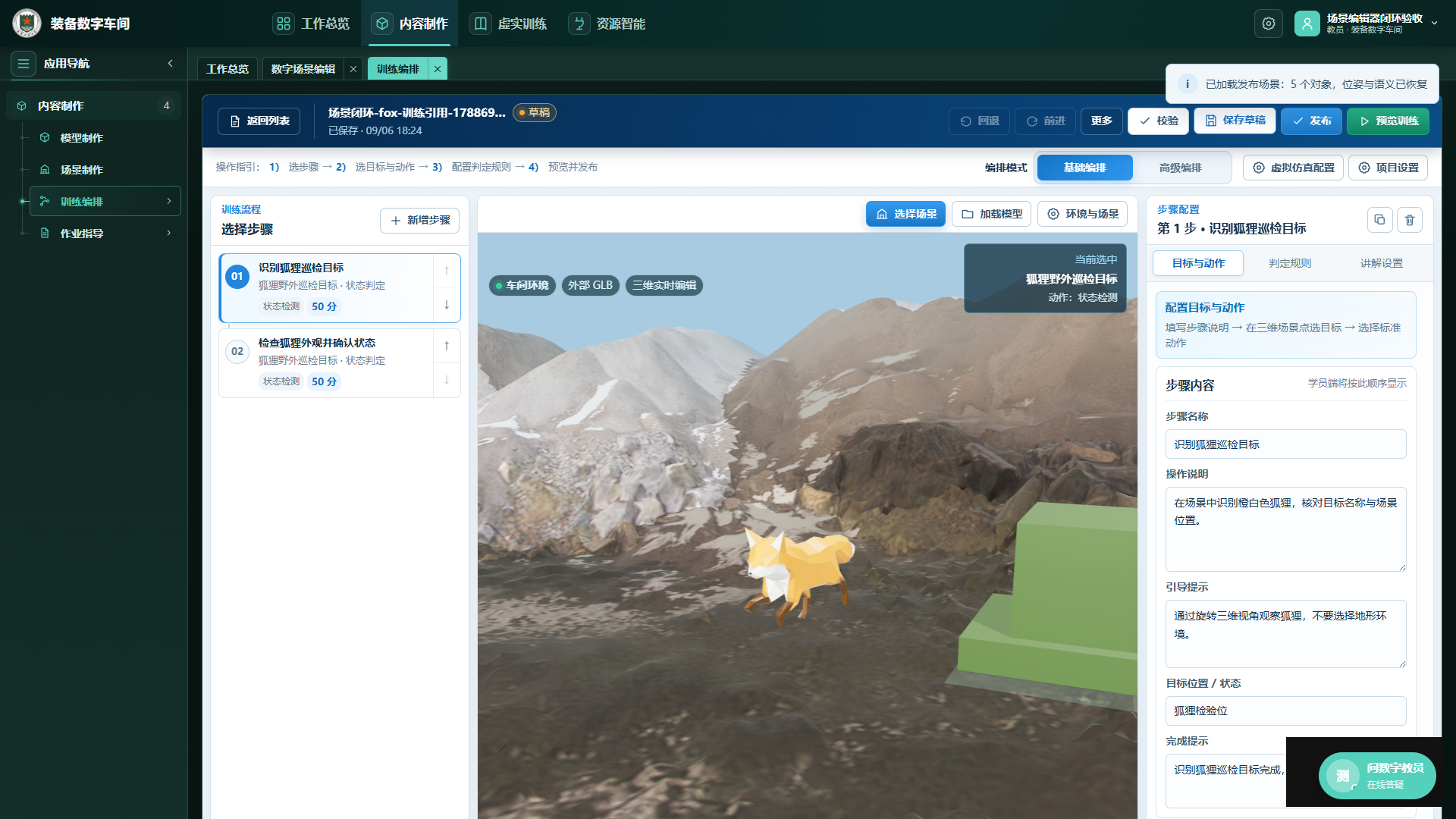Click the 前进 redo button
1456x819 pixels.
[1045, 121]
